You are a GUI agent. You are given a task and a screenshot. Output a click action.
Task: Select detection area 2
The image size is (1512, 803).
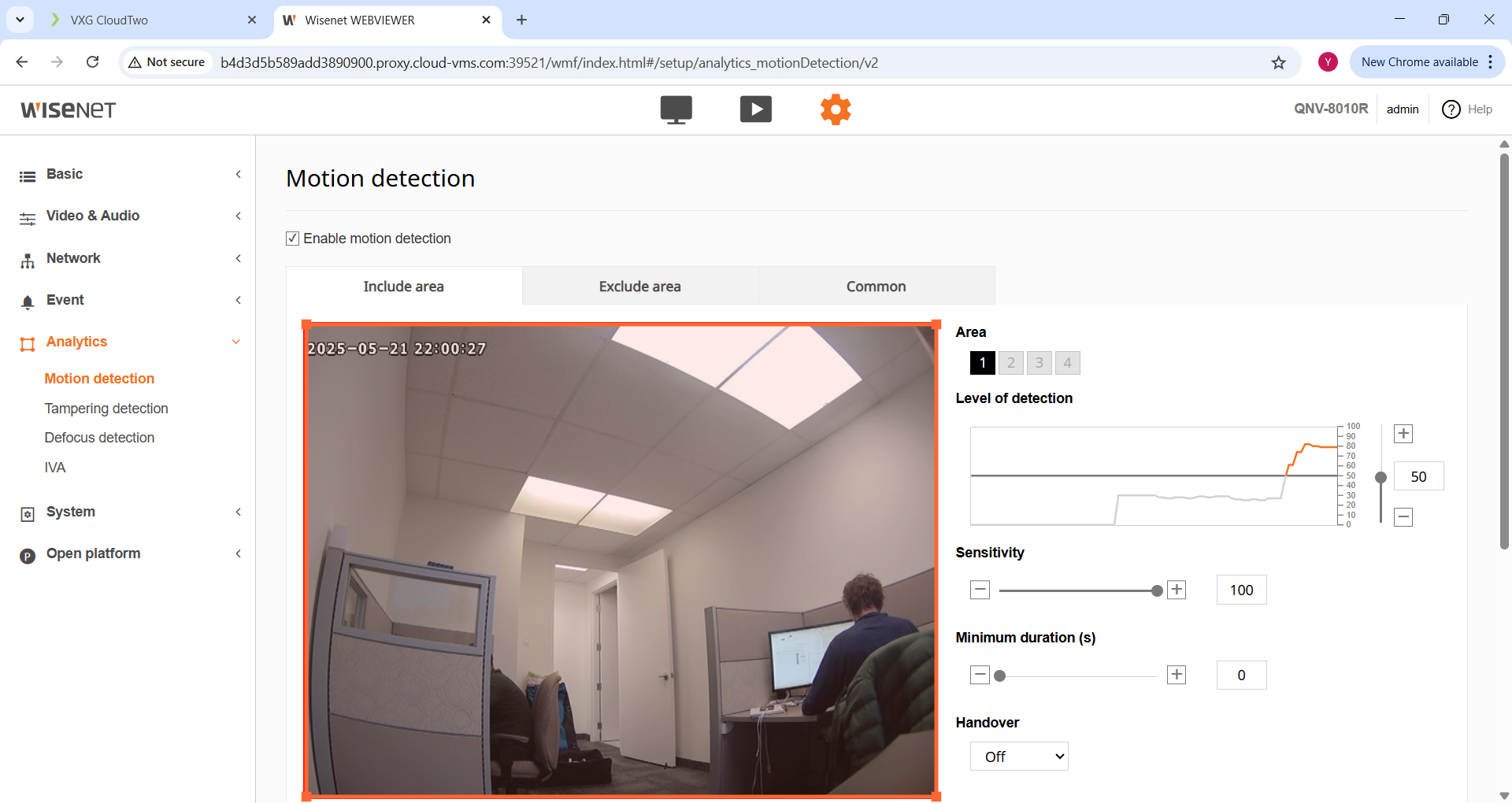[1010, 363]
